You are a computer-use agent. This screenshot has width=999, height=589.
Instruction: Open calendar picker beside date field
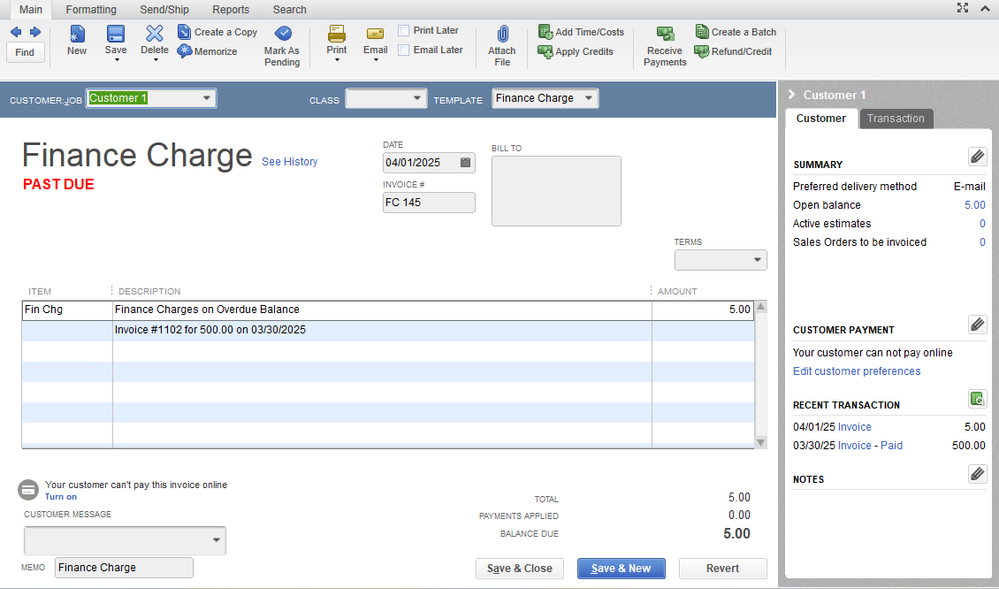tap(466, 163)
